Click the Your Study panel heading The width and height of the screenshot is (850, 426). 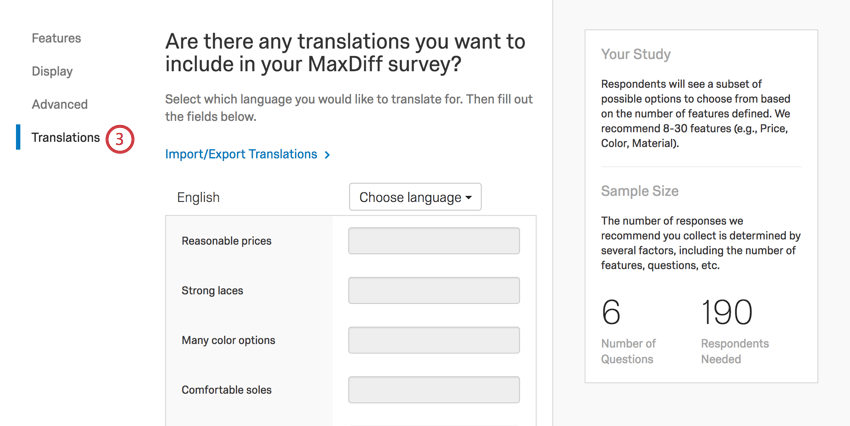(x=635, y=54)
